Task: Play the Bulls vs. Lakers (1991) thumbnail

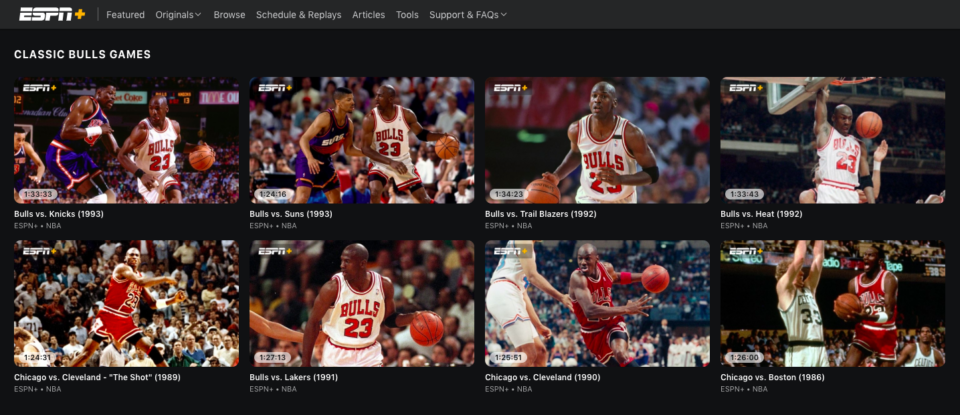Action: [362, 304]
